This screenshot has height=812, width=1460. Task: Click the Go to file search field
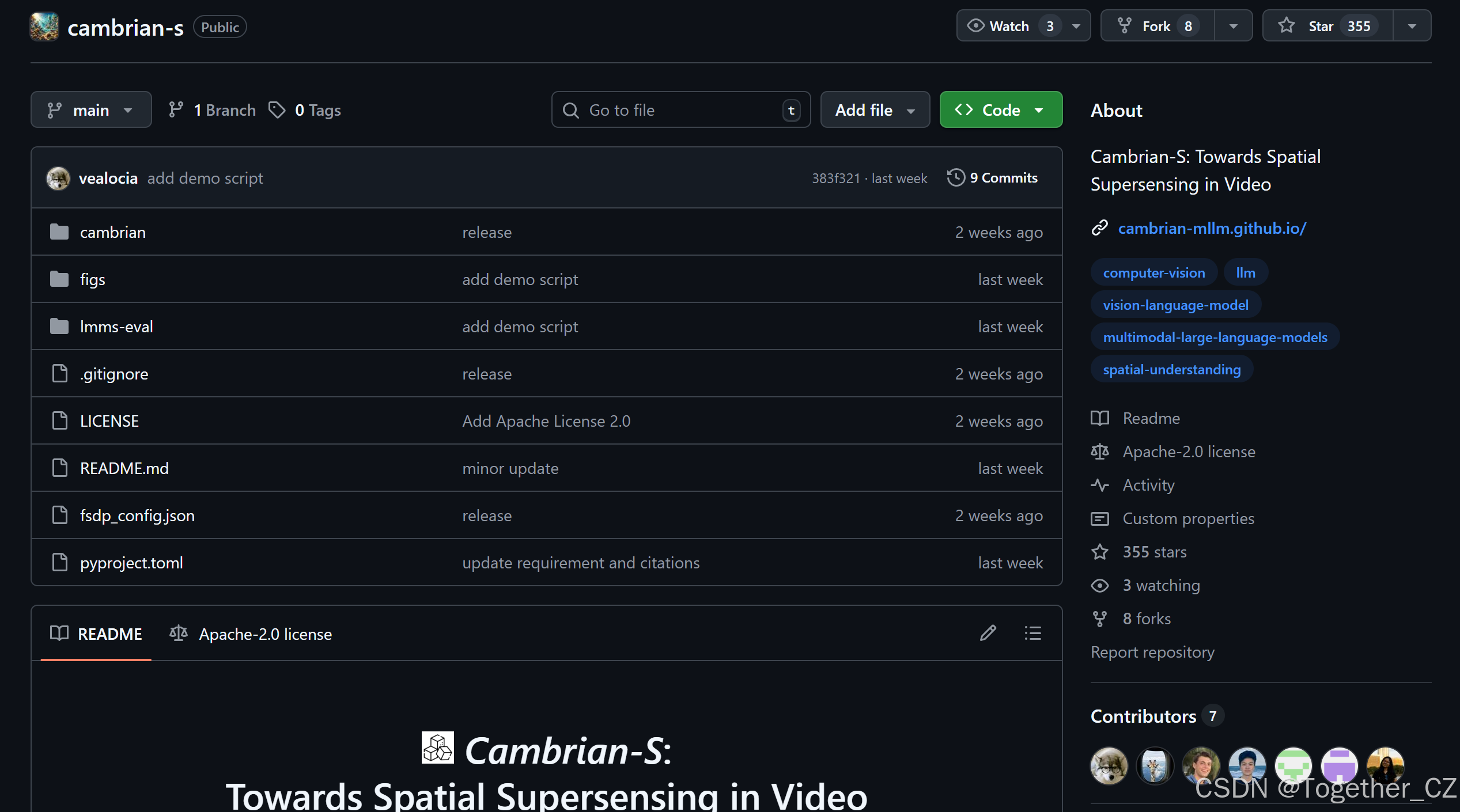680,109
